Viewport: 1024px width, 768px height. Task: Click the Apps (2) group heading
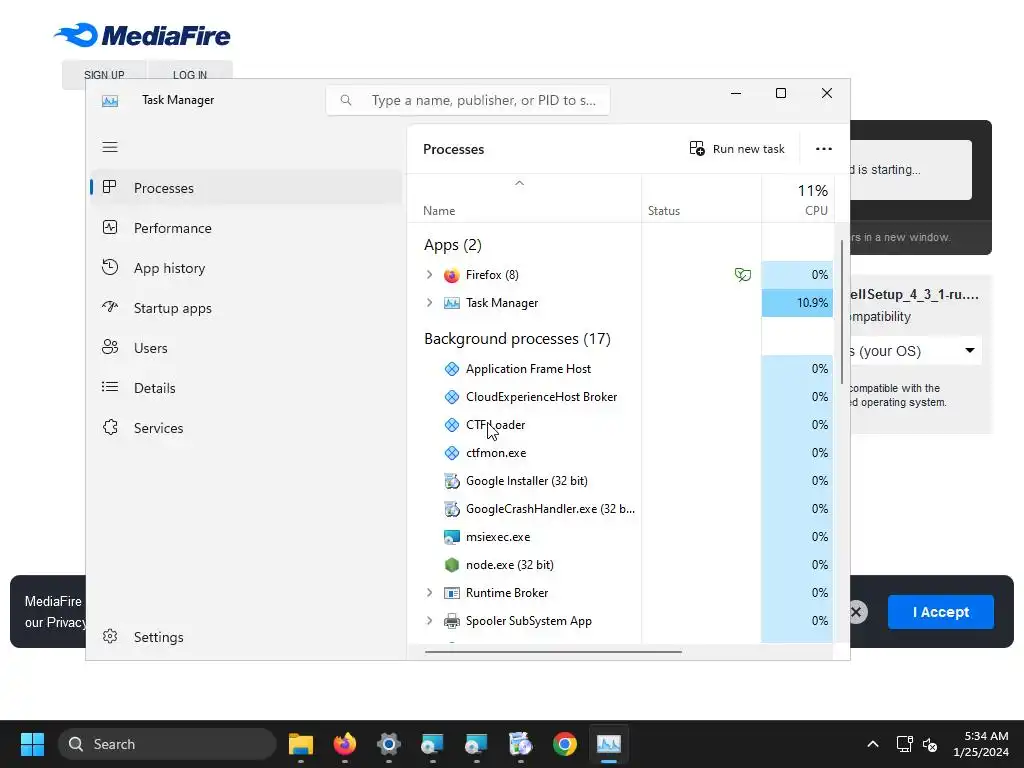[453, 245]
